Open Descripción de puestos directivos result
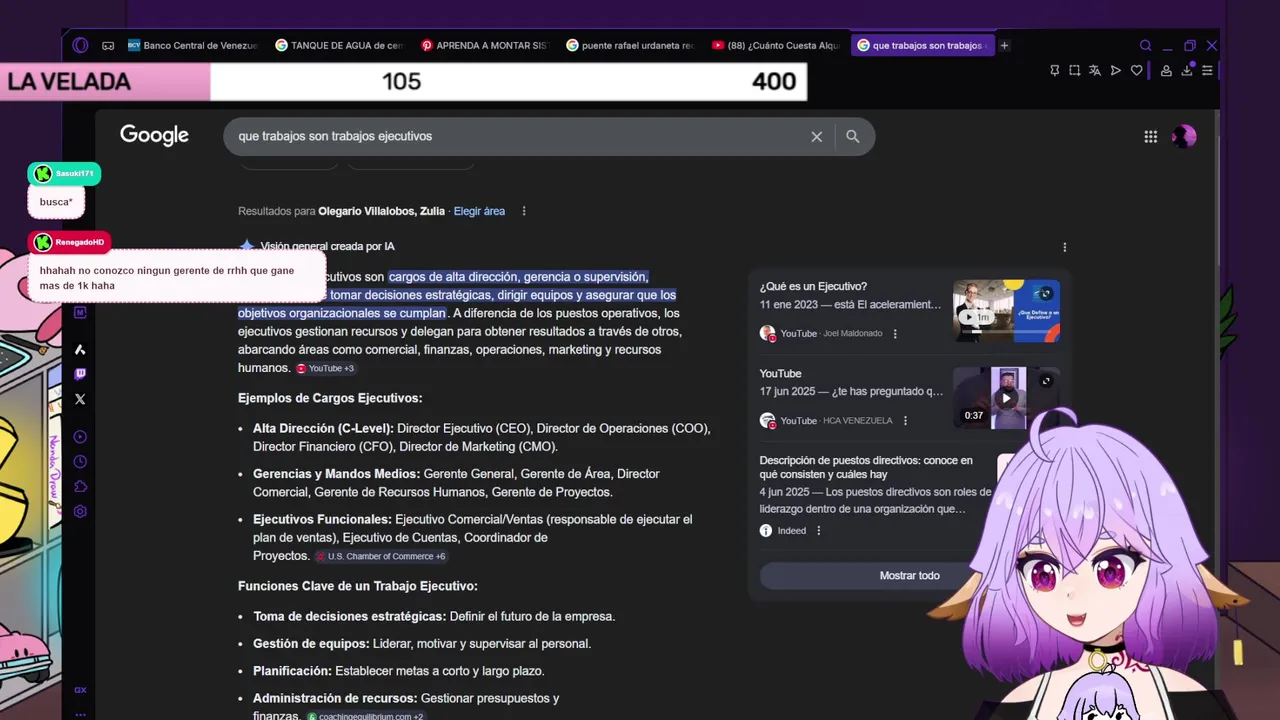The width and height of the screenshot is (1280, 720). pos(866,467)
